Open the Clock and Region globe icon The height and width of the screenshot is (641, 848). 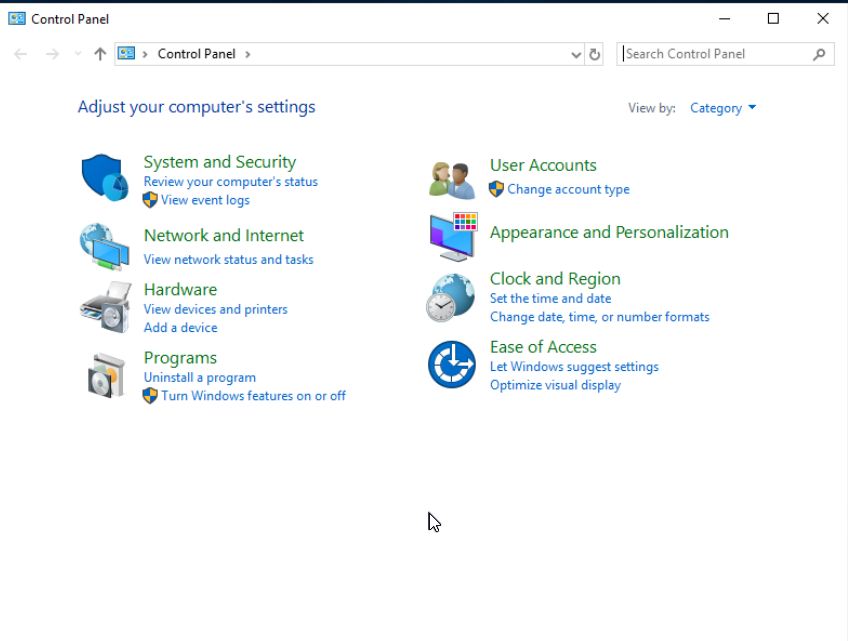point(451,298)
